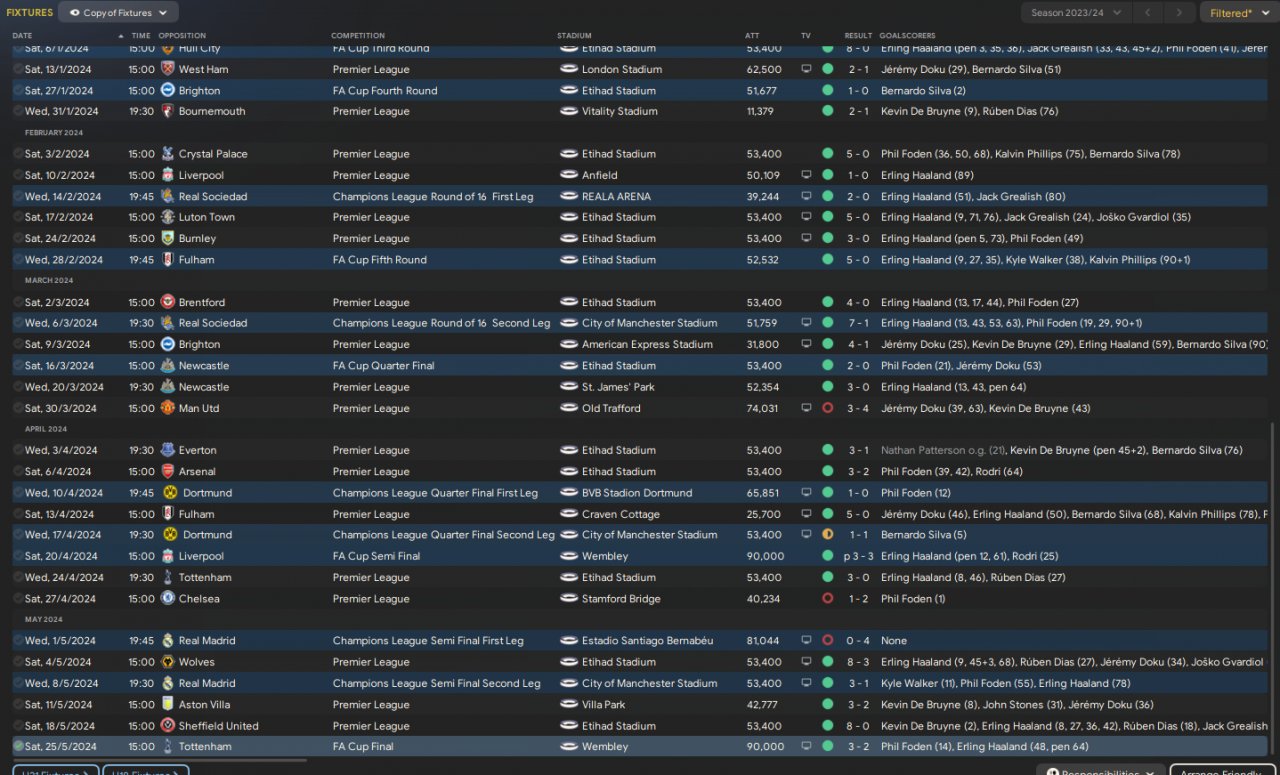Screen dimensions: 1280x775
Task: Click the red loss indicator on the Chelsea row
Action: [x=827, y=598]
